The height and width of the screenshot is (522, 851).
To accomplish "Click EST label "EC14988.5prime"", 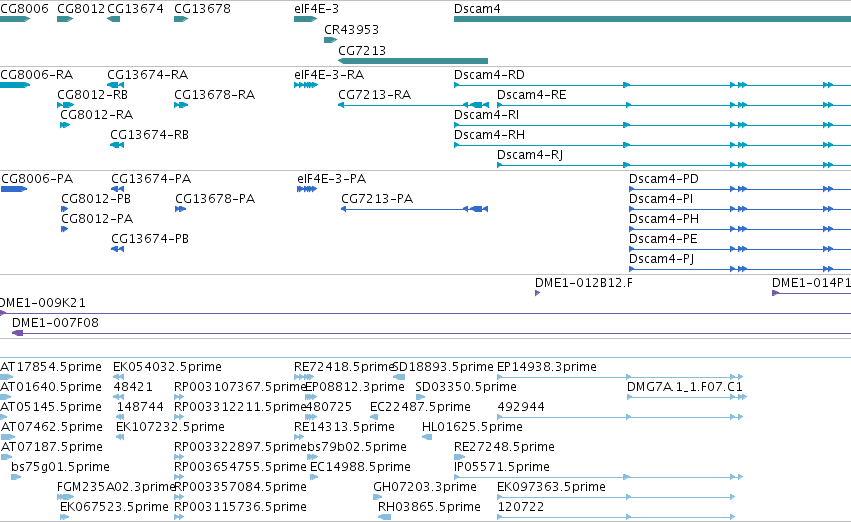I will coord(360,468).
